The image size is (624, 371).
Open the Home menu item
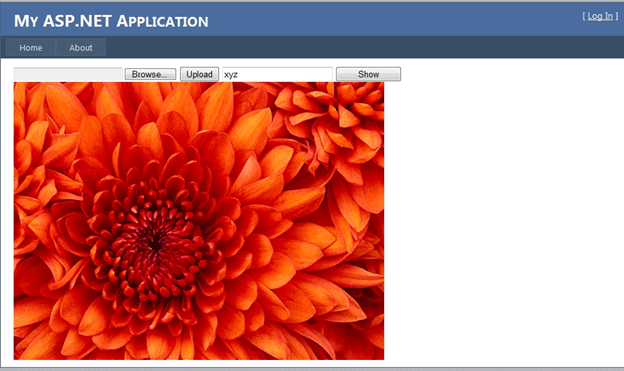tap(31, 48)
